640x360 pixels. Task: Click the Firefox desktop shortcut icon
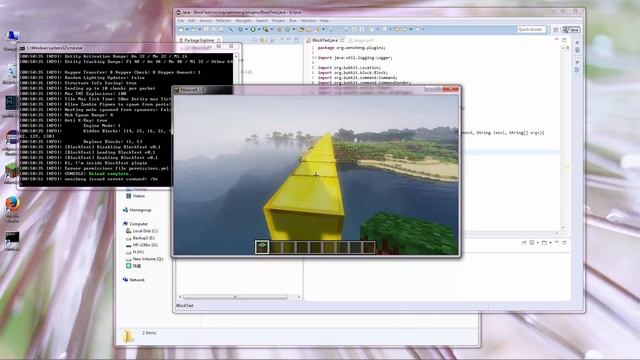[x=12, y=204]
